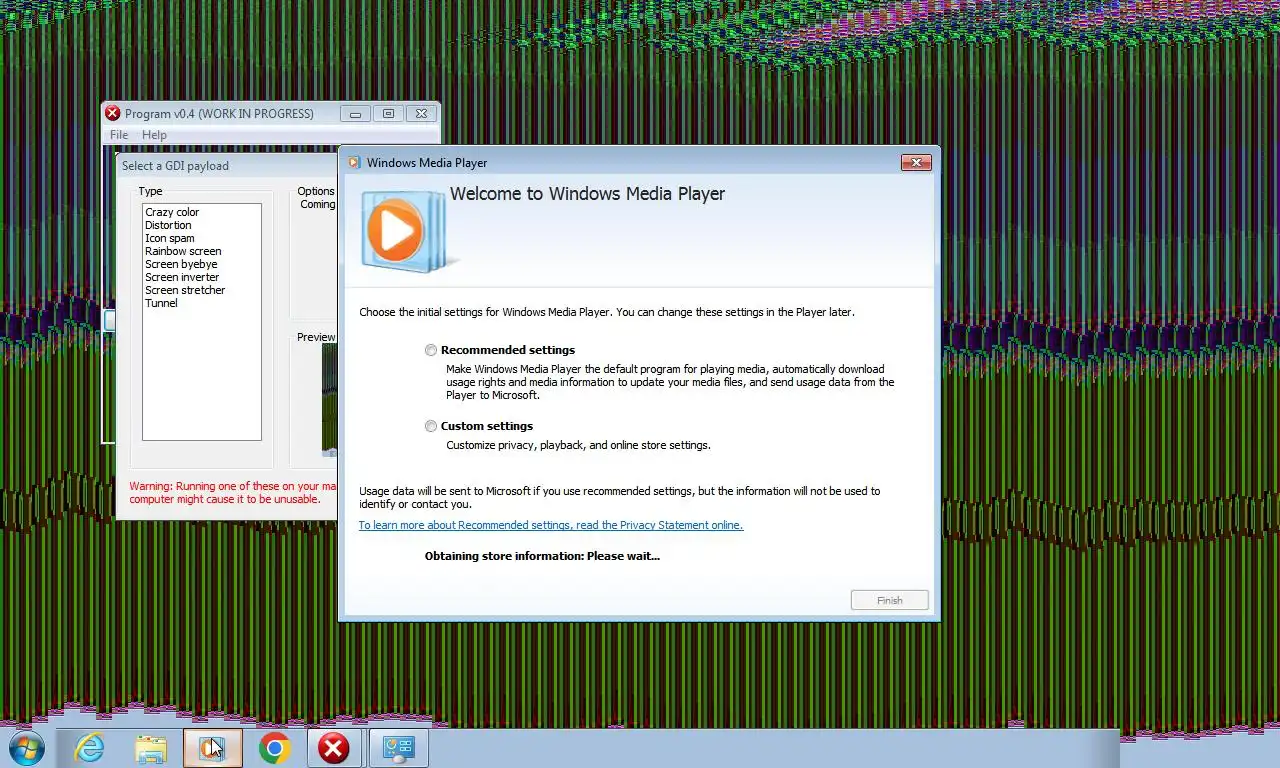Select Screen byebye payload in list
Screen dimensions: 1280x768
pos(181,264)
